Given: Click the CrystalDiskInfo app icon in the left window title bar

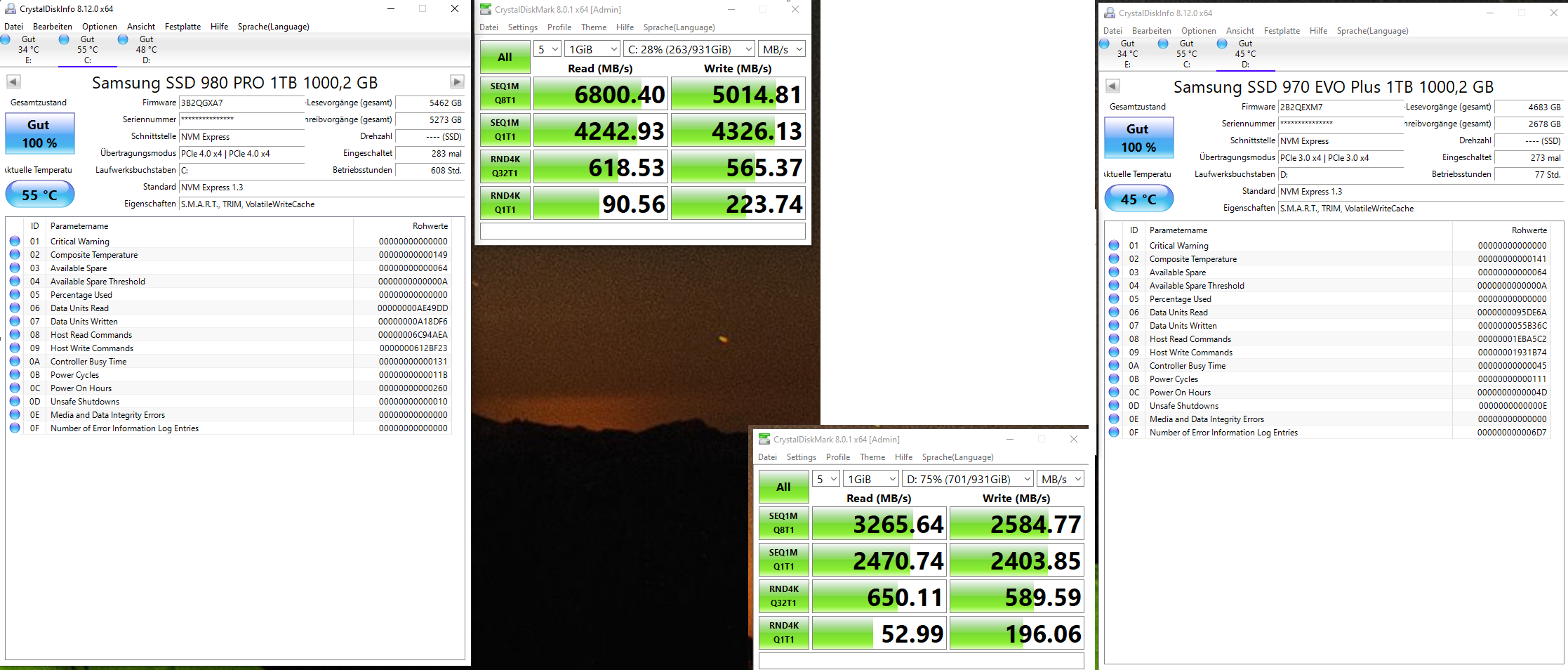Looking at the screenshot, I should pyautogui.click(x=11, y=8).
